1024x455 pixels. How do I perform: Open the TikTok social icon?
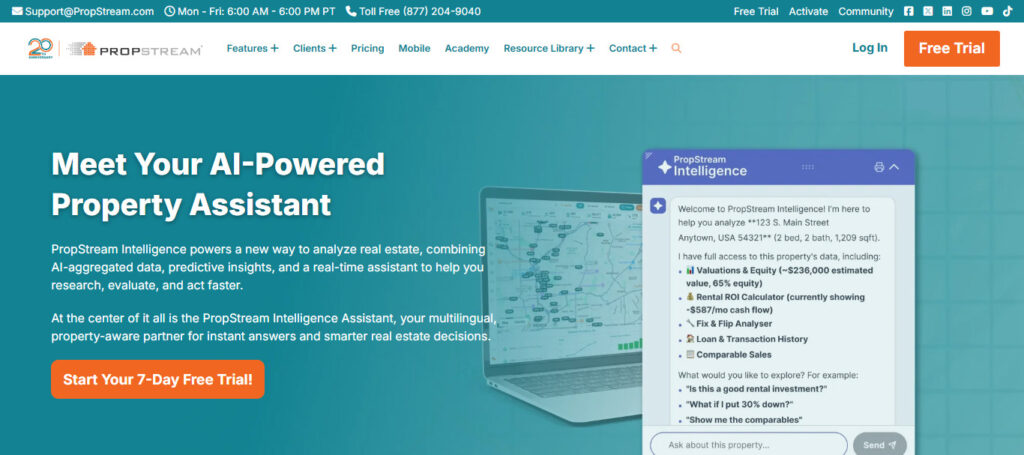click(1007, 11)
